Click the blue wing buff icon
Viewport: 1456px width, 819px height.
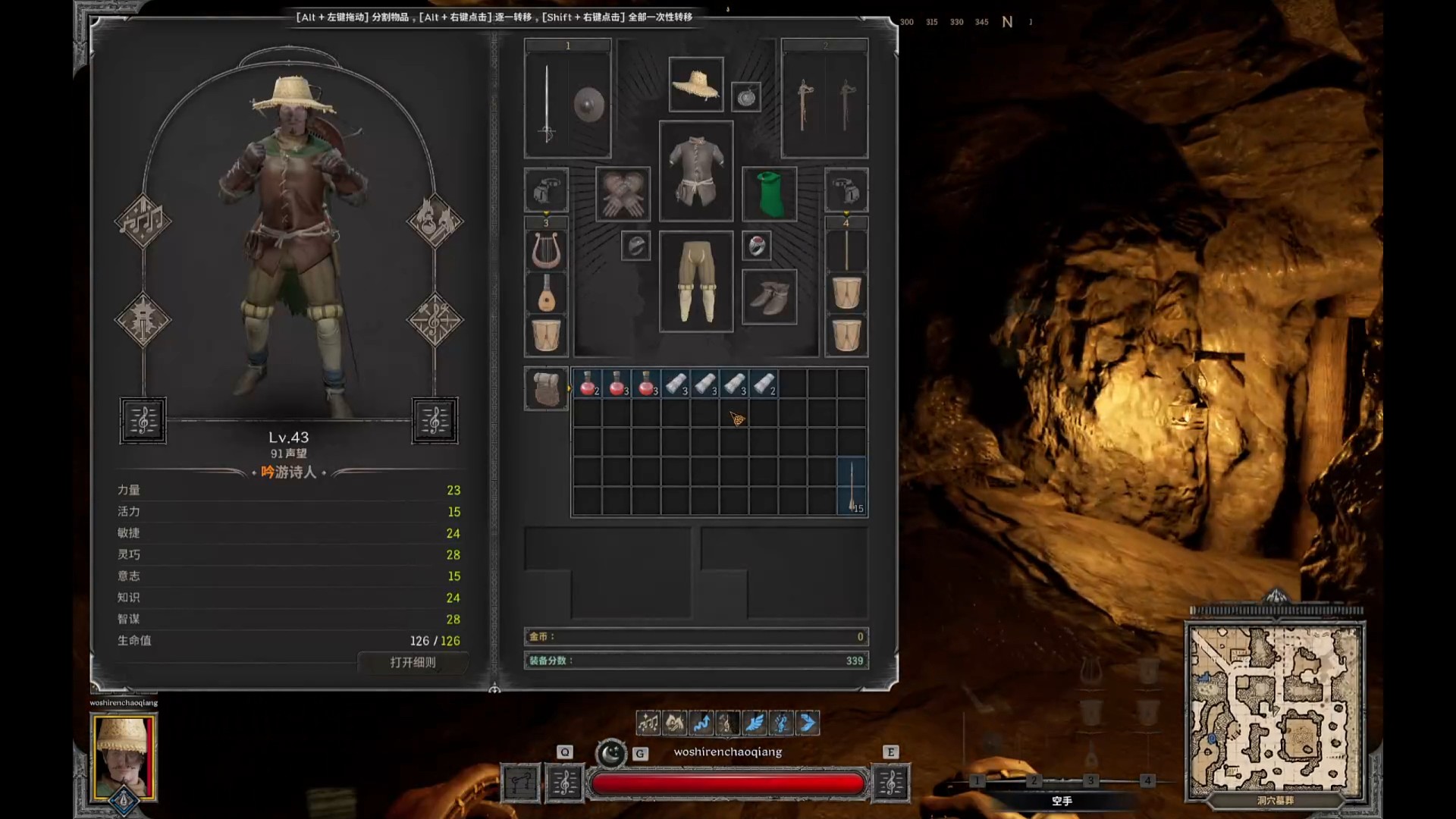click(755, 723)
